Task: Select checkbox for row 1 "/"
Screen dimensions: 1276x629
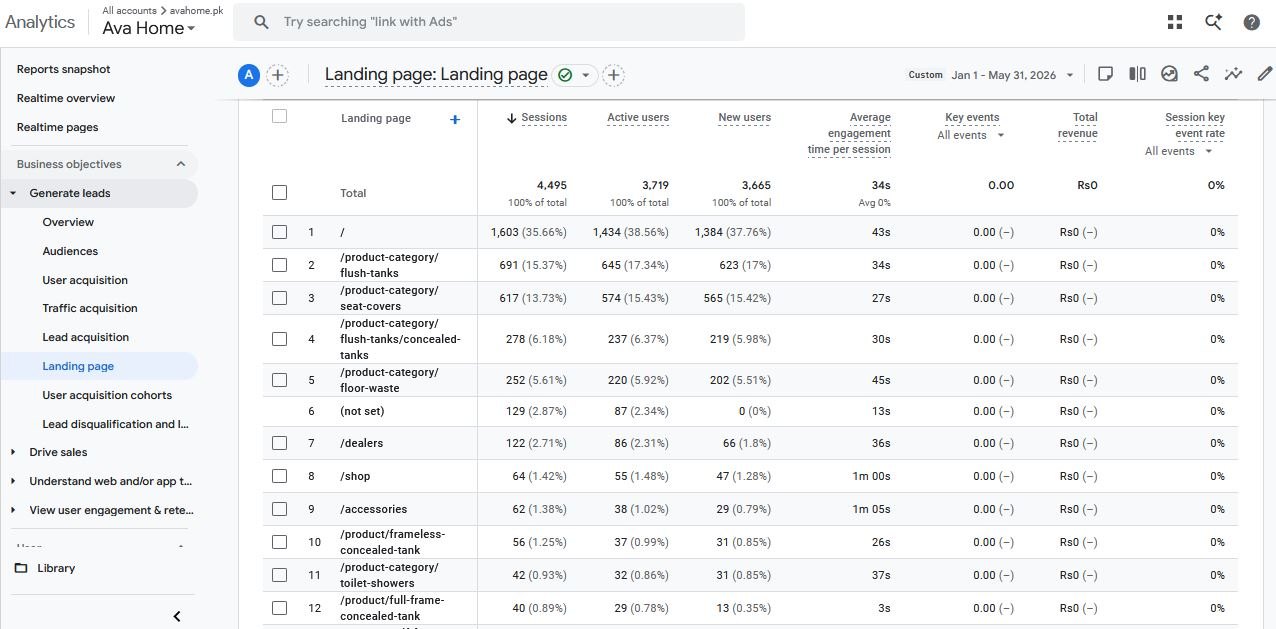Action: [x=279, y=232]
